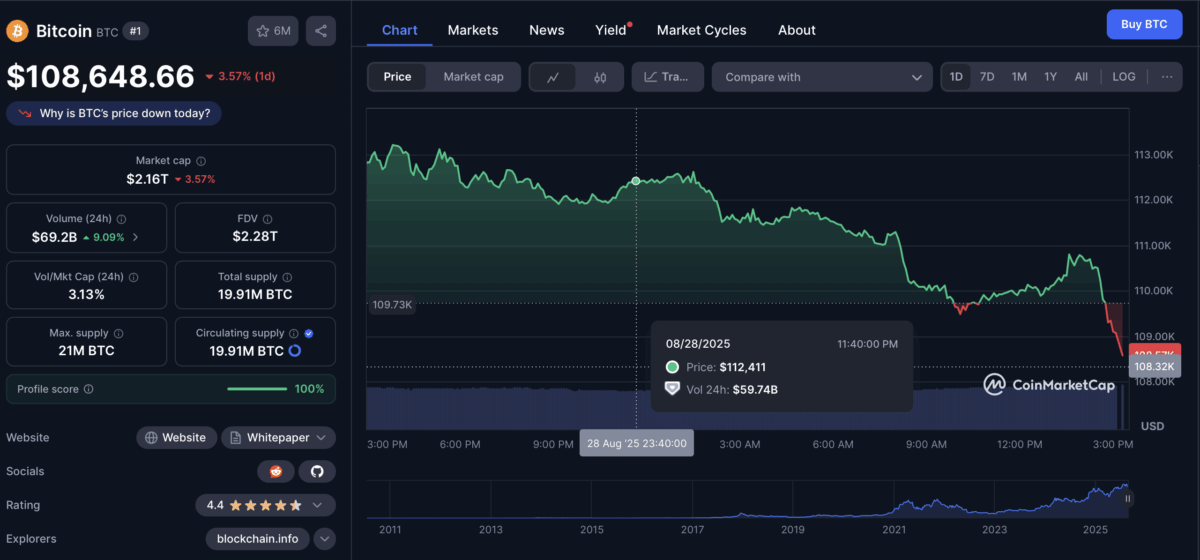The height and width of the screenshot is (560, 1200).
Task: Open the blockchain.info explorer
Action: [x=258, y=539]
